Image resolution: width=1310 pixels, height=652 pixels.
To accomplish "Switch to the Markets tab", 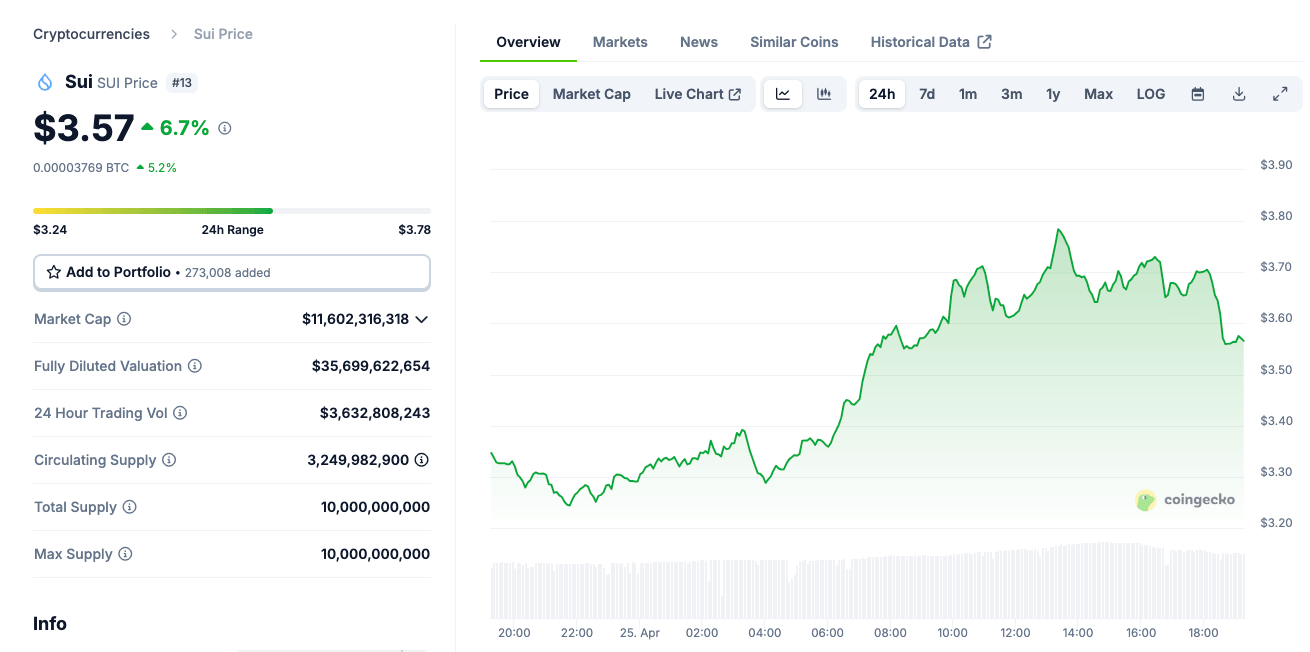I will tap(620, 42).
